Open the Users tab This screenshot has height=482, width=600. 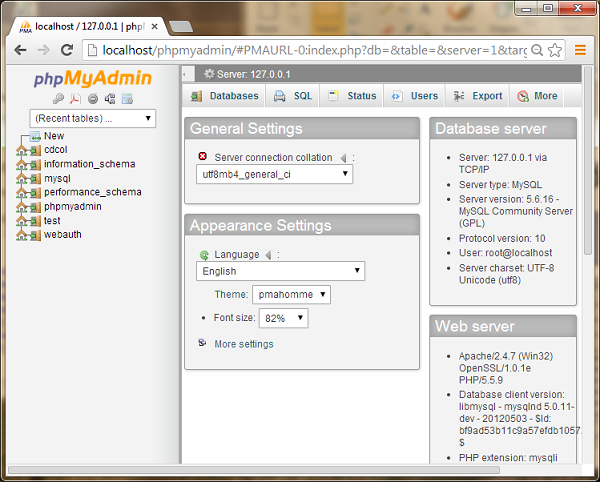click(x=414, y=96)
